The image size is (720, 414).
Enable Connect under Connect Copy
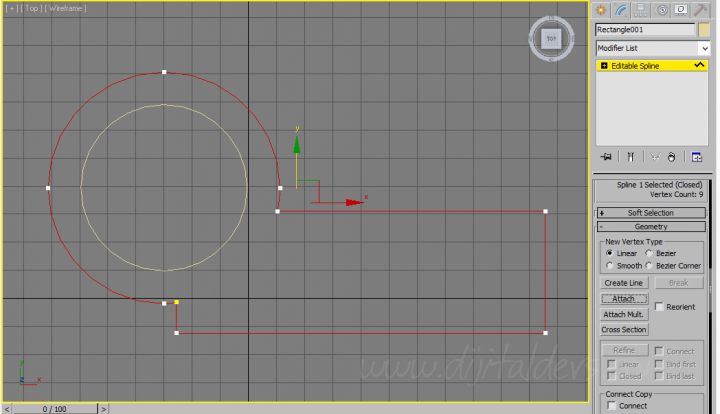[x=612, y=406]
